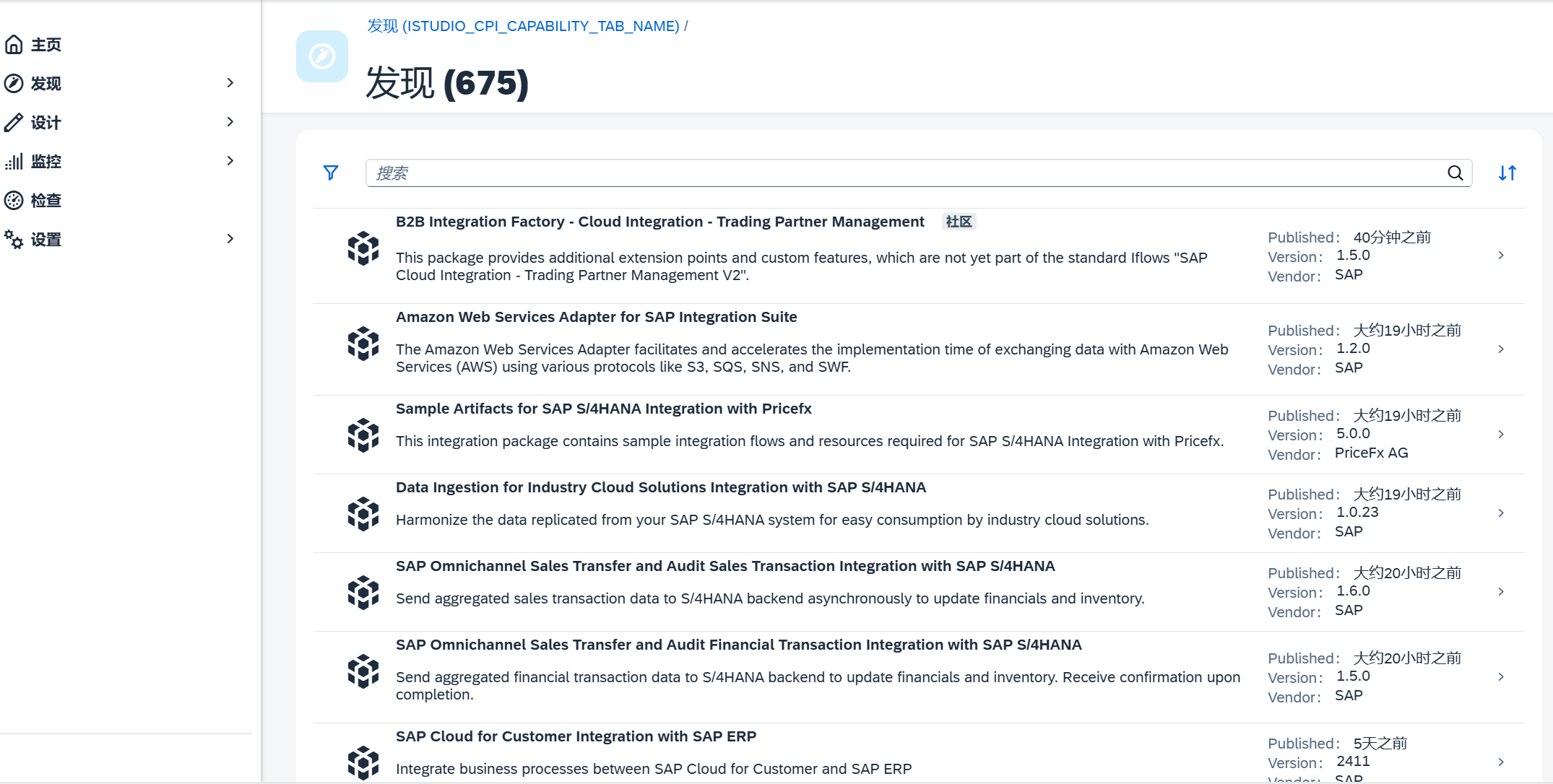The image size is (1553, 784).
Task: Expand the 设置 sidebar submenu chevron
Action: [230, 239]
